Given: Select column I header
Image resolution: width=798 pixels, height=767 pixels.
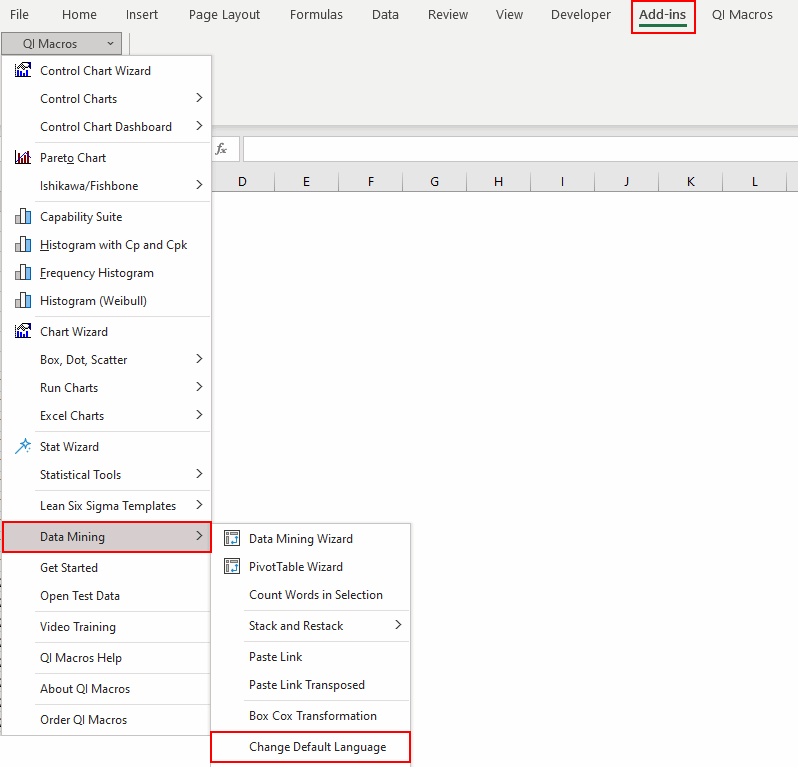Looking at the screenshot, I should (x=562, y=182).
